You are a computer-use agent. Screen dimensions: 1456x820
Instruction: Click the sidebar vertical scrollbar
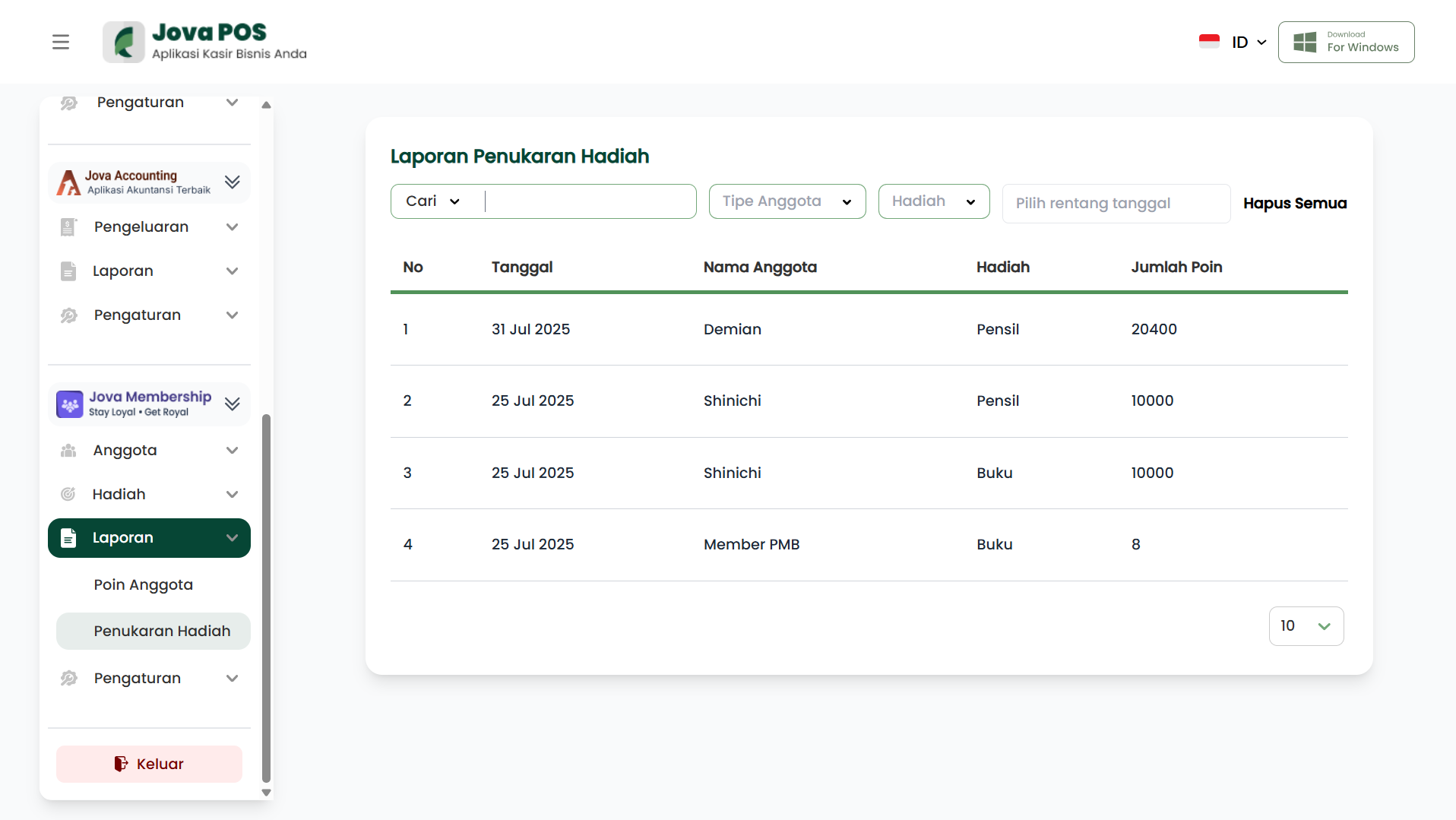click(x=266, y=597)
